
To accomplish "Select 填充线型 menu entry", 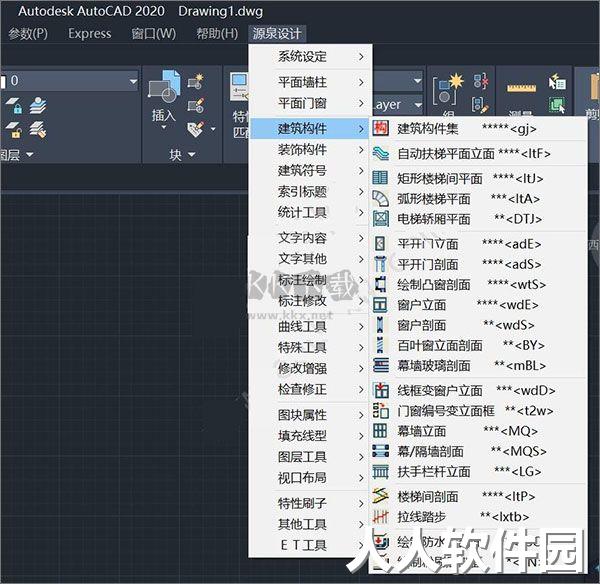I will 309,436.
